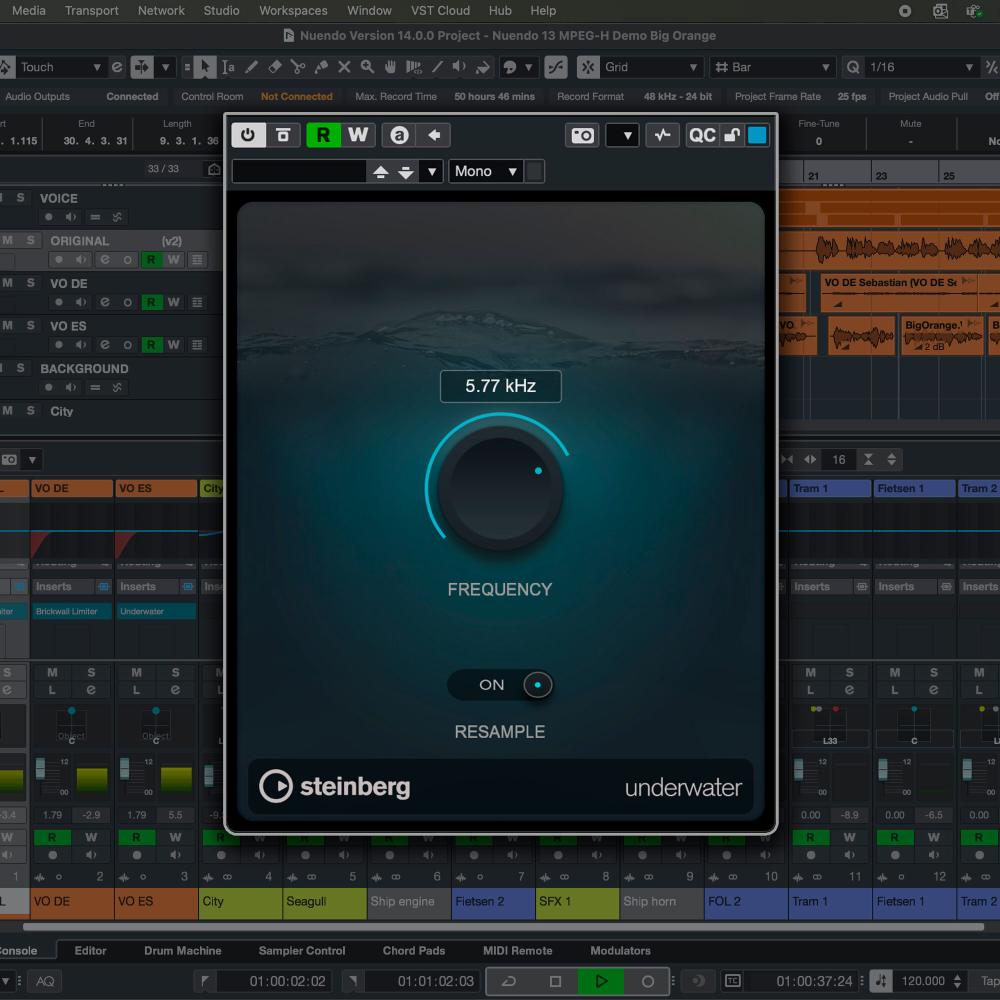Open the plugin QC quick controls
Screen dimensions: 1000x1000
click(x=702, y=135)
